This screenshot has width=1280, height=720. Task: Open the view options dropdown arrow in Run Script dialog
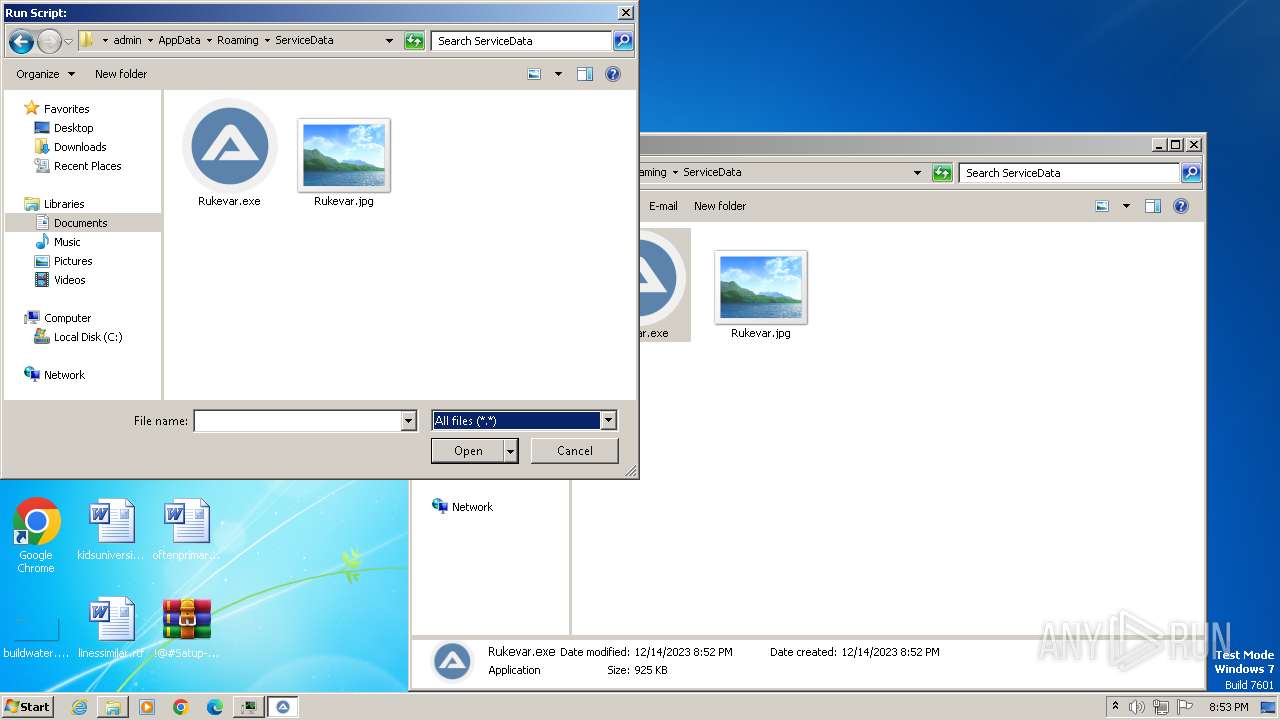click(x=558, y=74)
